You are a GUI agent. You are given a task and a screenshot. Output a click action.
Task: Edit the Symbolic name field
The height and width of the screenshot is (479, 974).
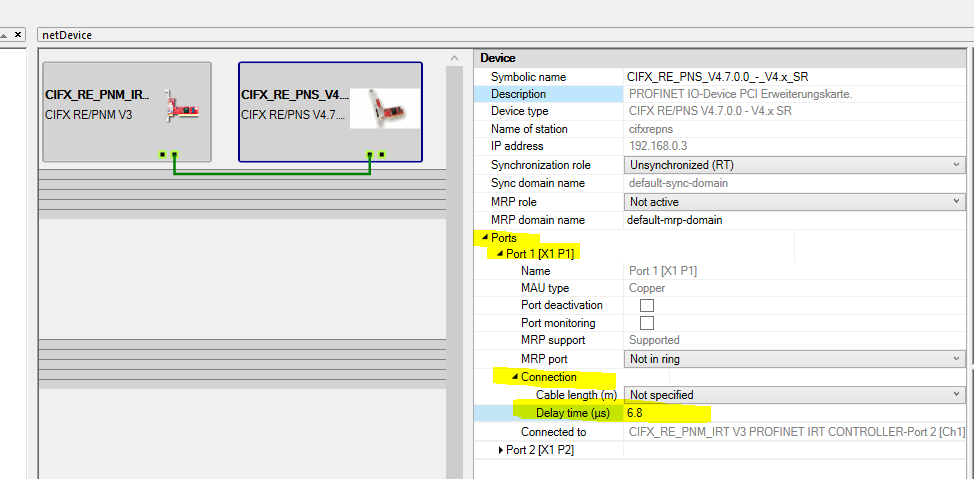click(x=795, y=77)
